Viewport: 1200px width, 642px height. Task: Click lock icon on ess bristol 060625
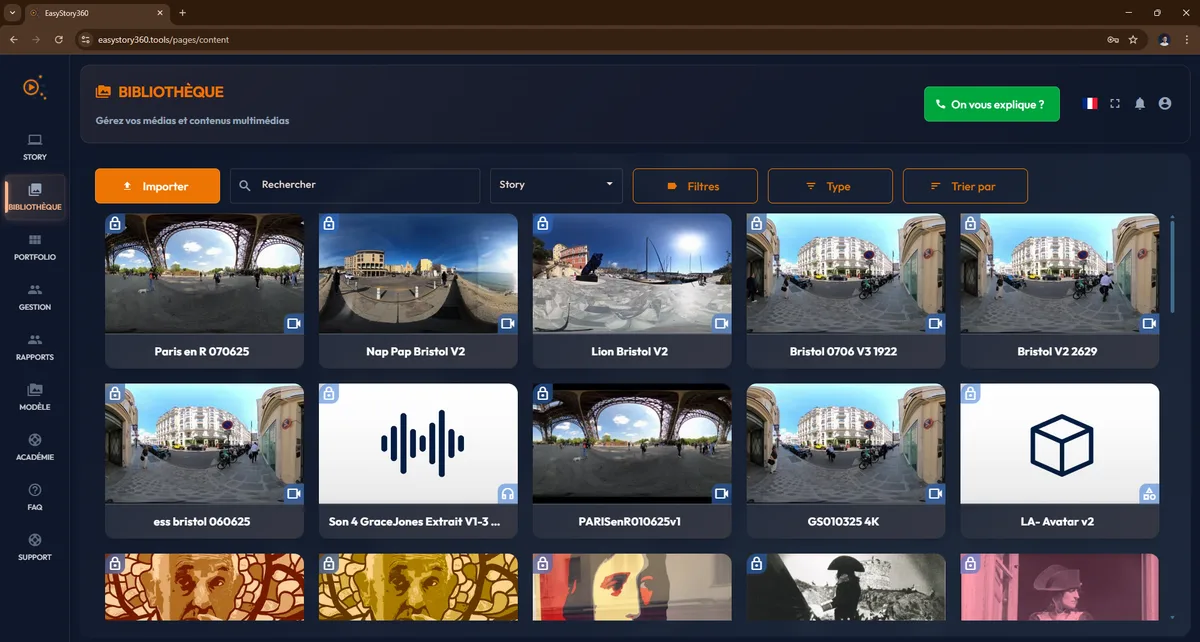coord(115,393)
